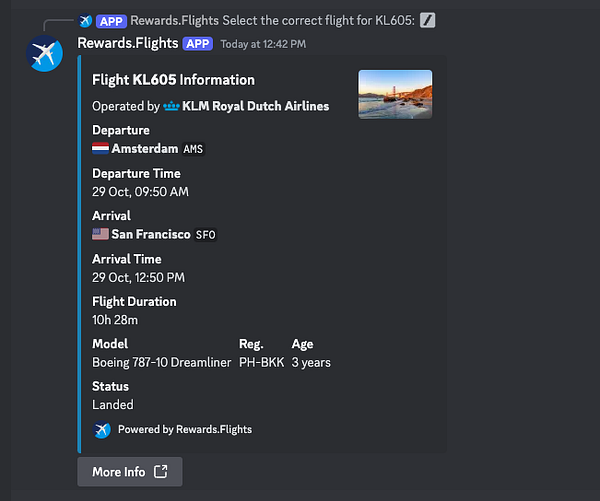The image size is (600, 501).
Task: Click the slash command icon after KL605
Action: pyautogui.click(x=427, y=20)
